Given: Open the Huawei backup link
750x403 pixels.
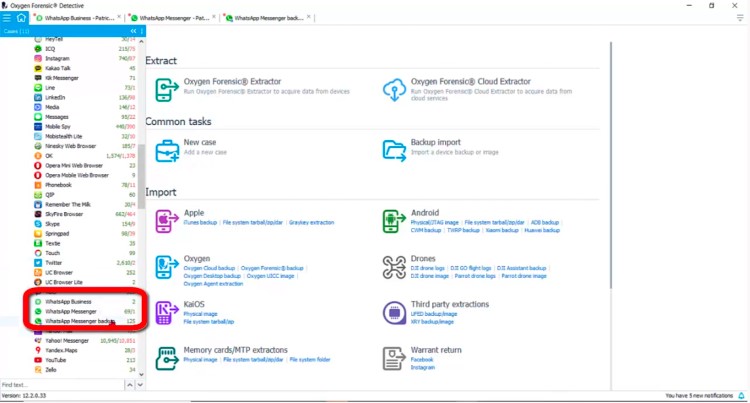Looking at the screenshot, I should [x=541, y=229].
